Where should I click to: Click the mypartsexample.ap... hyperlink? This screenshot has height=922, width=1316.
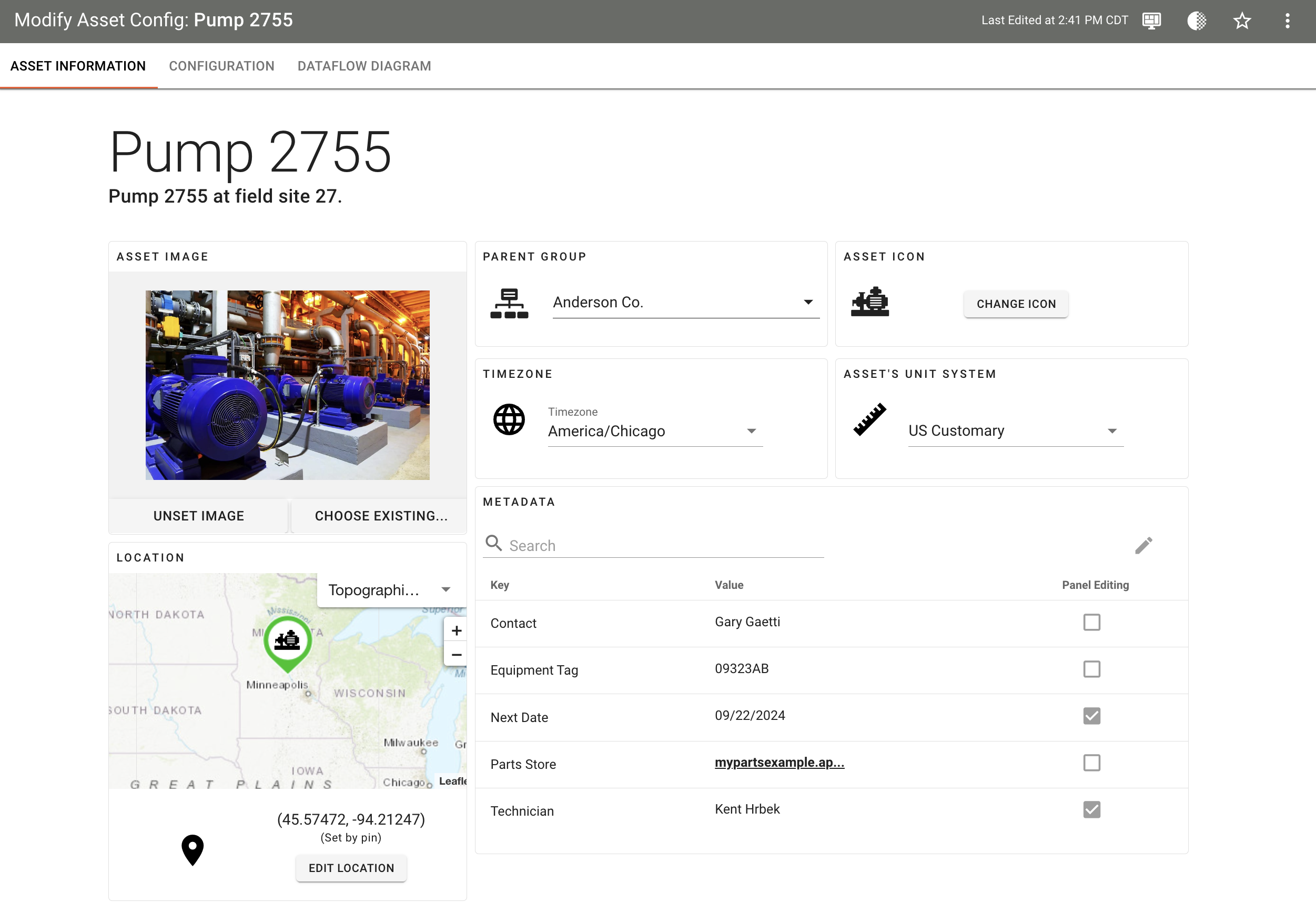point(780,762)
